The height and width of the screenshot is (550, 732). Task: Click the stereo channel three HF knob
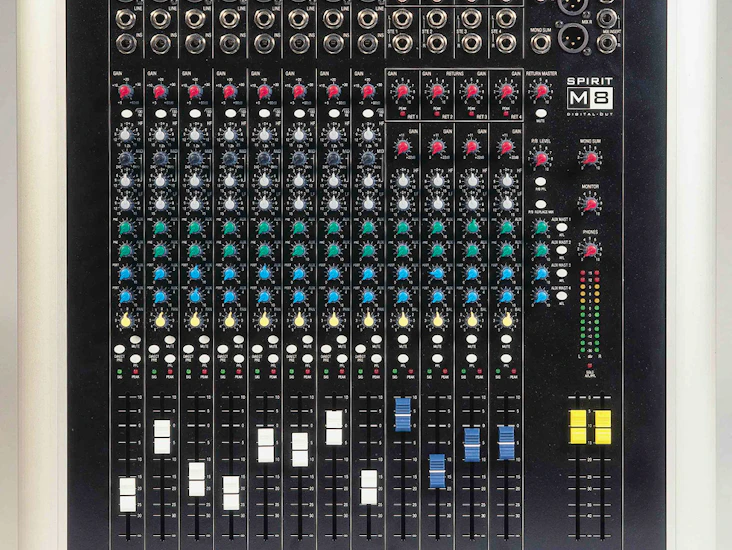472,181
